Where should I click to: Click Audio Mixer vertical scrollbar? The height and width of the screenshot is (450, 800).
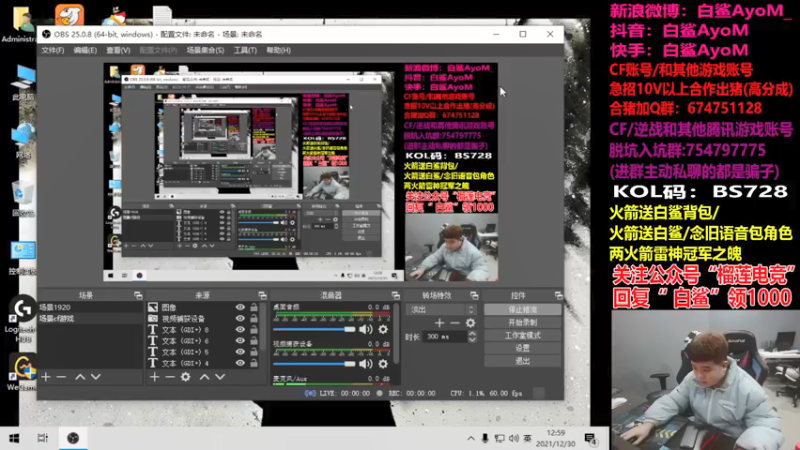pos(396,332)
